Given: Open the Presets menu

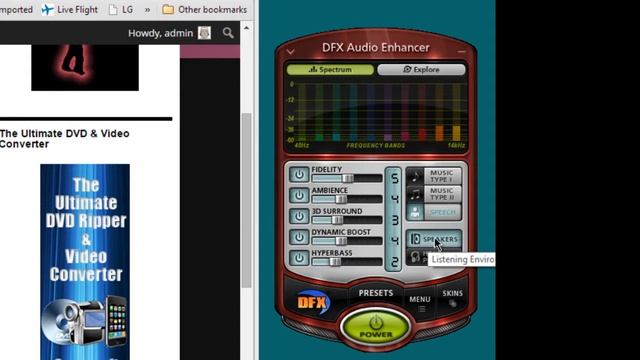Looking at the screenshot, I should [376, 293].
